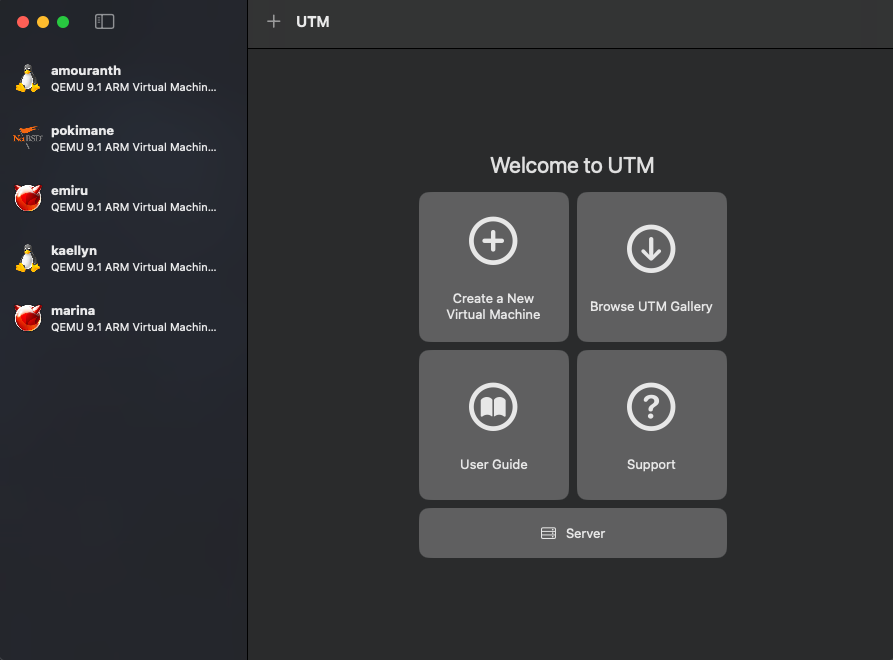Click the red FreeBSD icon beside emiru
Screen dimensions: 893x660
tap(28, 198)
